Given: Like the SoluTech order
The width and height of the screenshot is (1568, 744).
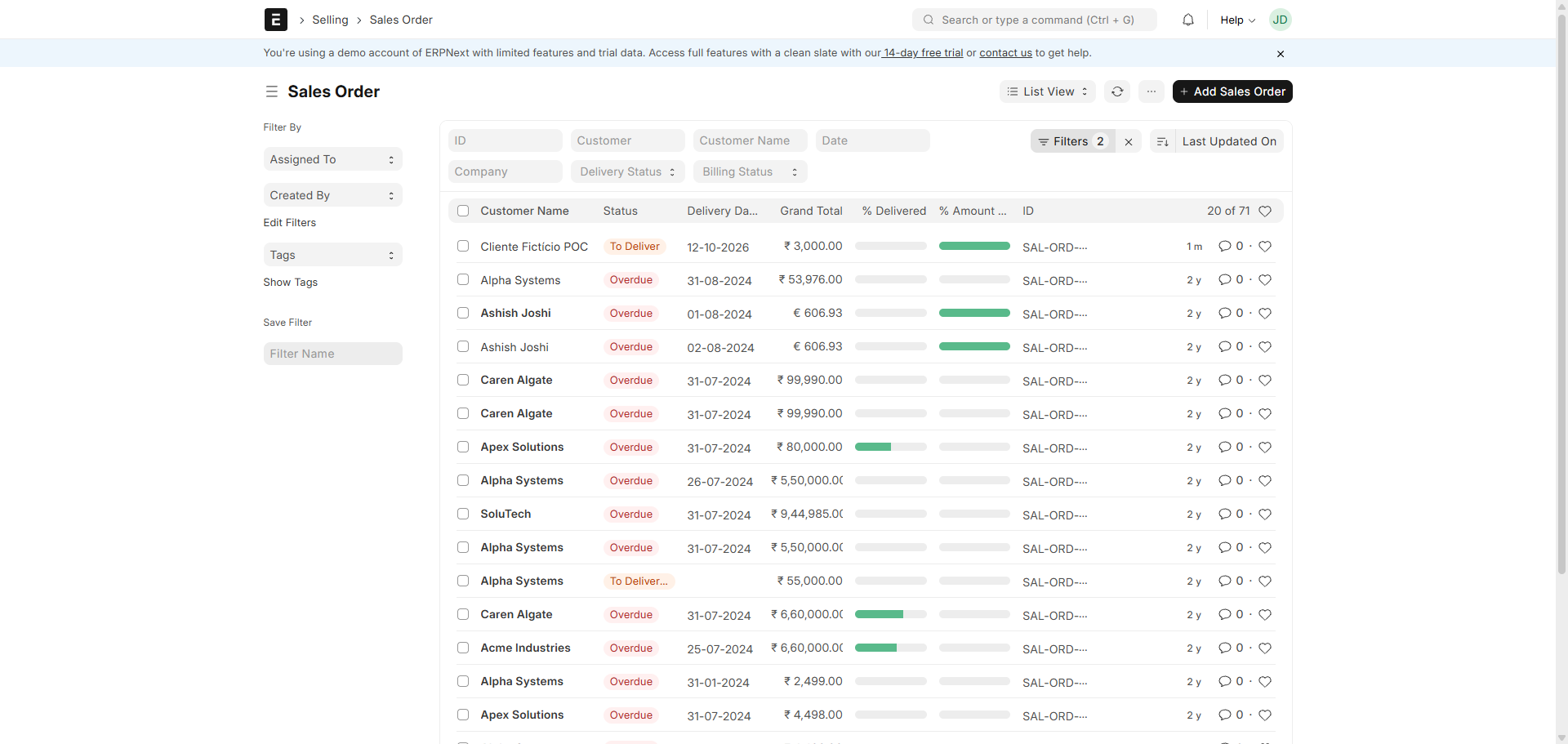Looking at the screenshot, I should 1265,514.
